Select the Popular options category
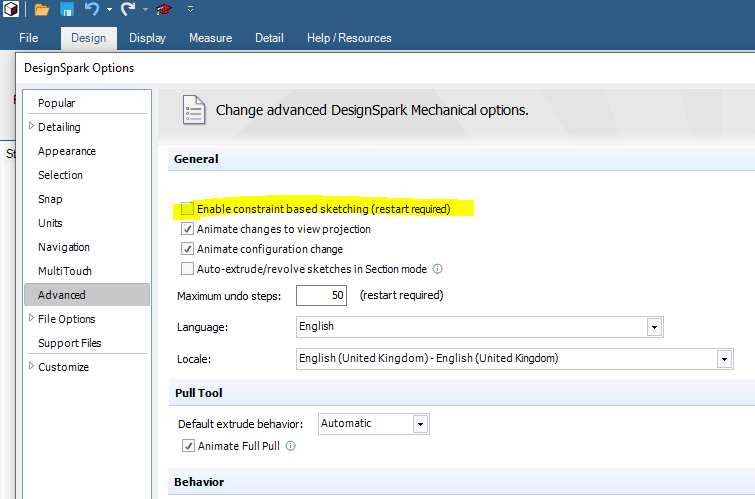The width and height of the screenshot is (755, 499). click(56, 103)
